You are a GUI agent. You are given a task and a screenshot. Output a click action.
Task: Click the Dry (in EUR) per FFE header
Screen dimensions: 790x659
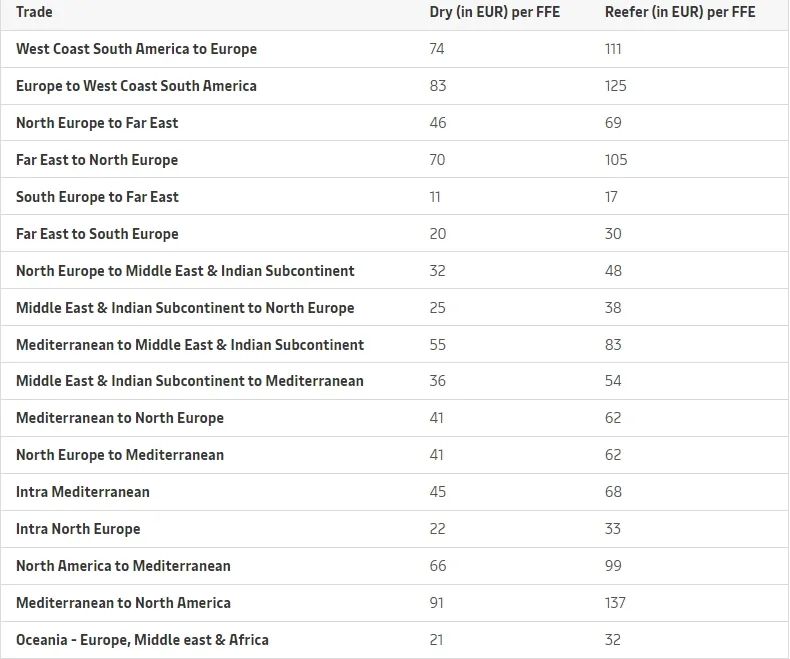pyautogui.click(x=494, y=12)
